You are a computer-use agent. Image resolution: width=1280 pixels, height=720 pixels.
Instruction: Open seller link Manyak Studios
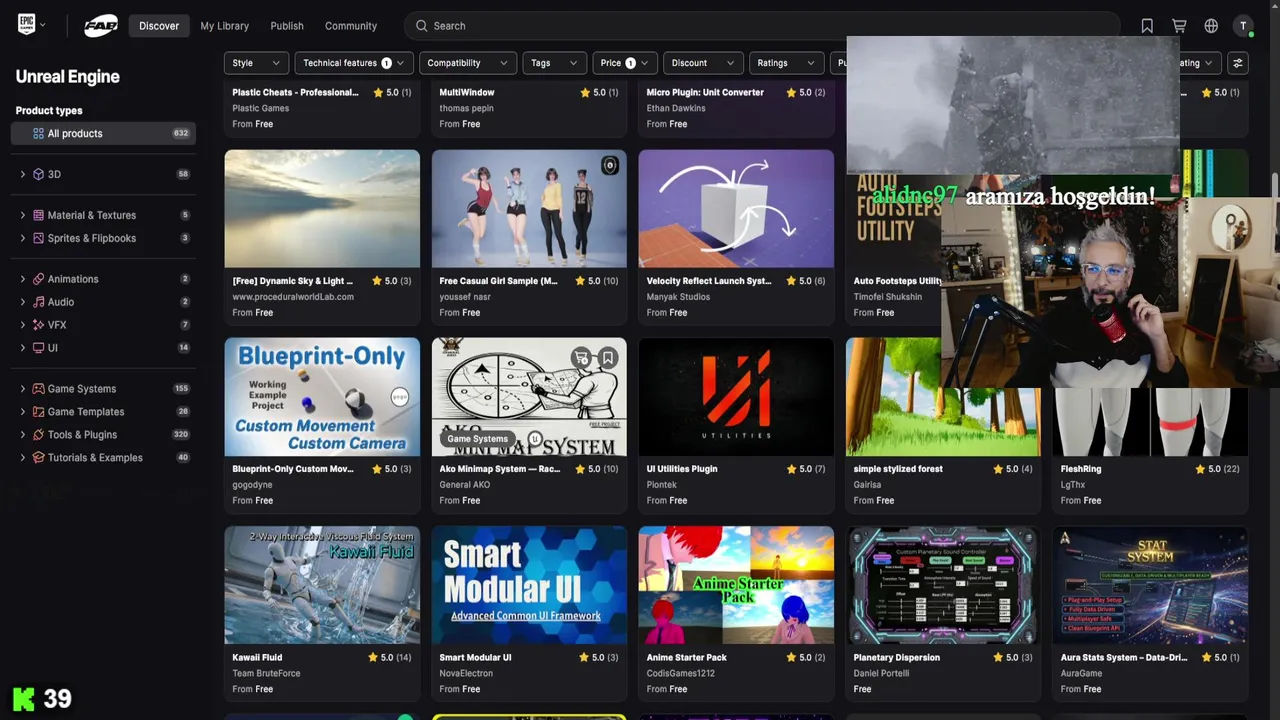pyautogui.click(x=678, y=297)
